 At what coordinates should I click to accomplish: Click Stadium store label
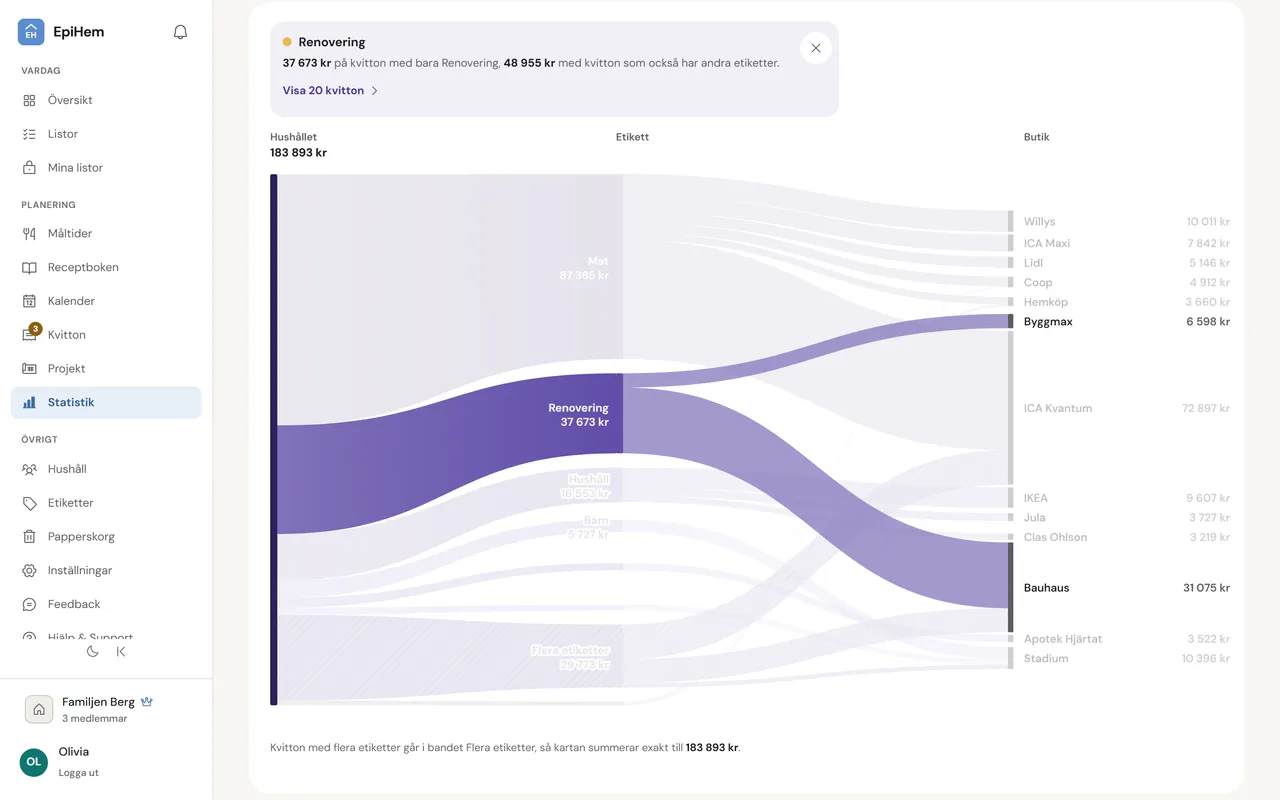click(x=1046, y=658)
